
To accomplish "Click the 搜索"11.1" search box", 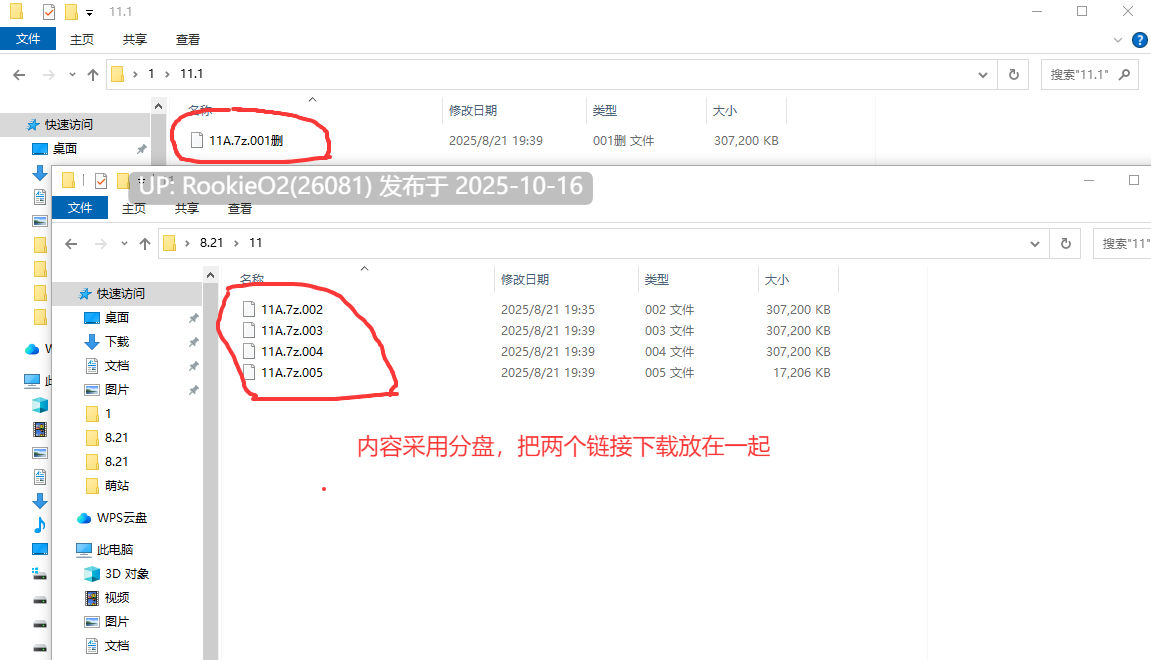I will click(1089, 74).
